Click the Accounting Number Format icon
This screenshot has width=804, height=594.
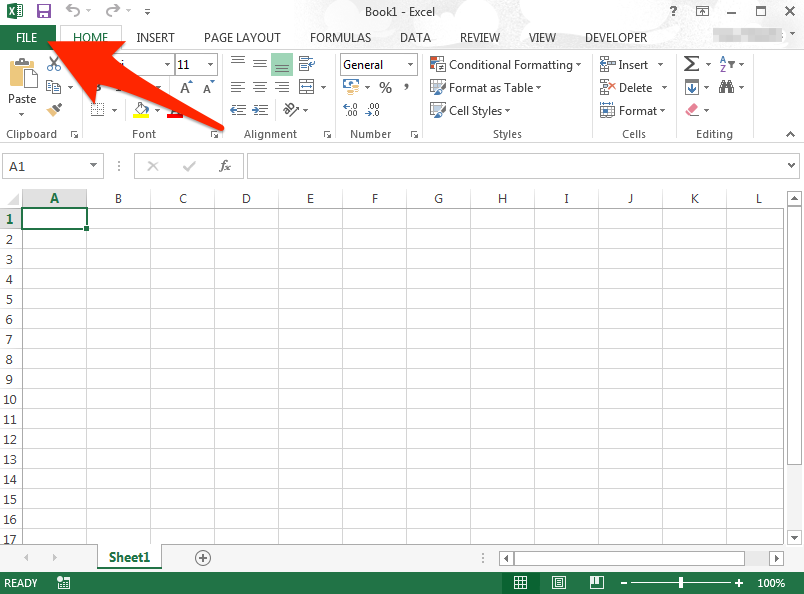click(351, 87)
